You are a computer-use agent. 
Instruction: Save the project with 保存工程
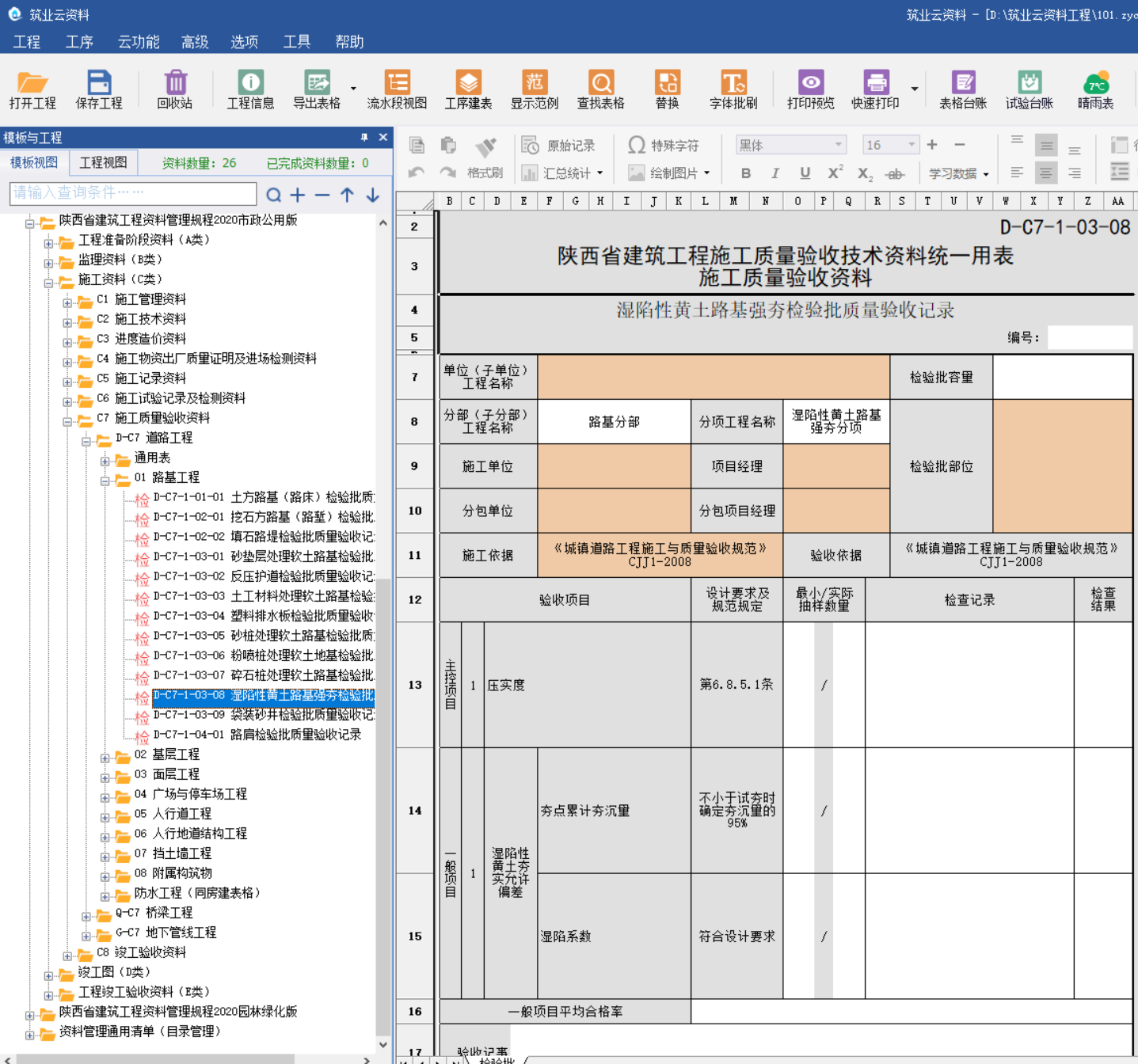tap(99, 89)
